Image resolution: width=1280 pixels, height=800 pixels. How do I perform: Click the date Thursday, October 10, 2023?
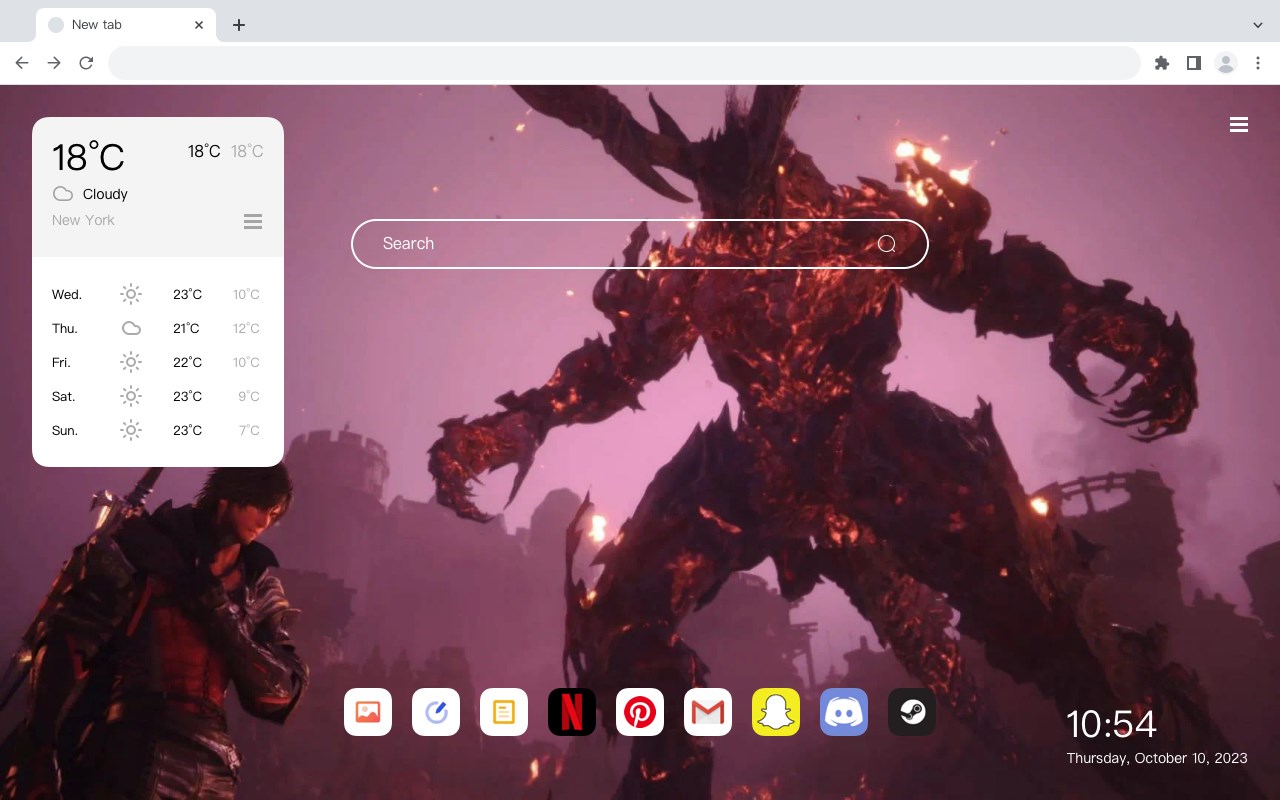coord(1157,758)
